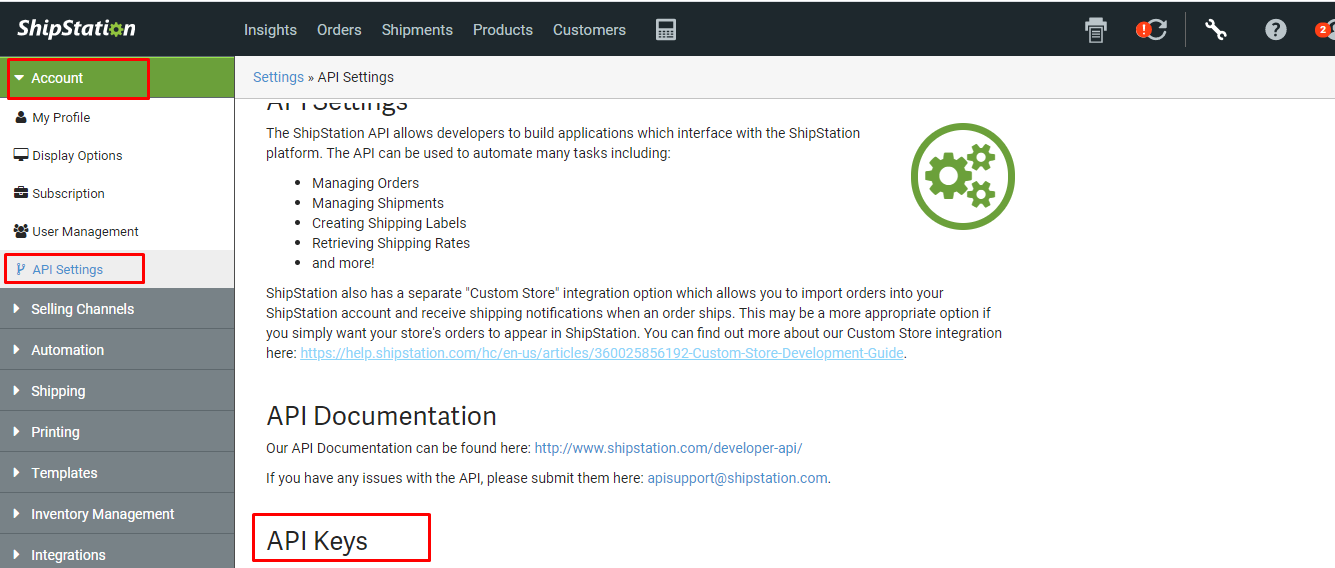
Task: Click the 'and more!' bullet text
Action: click(343, 263)
